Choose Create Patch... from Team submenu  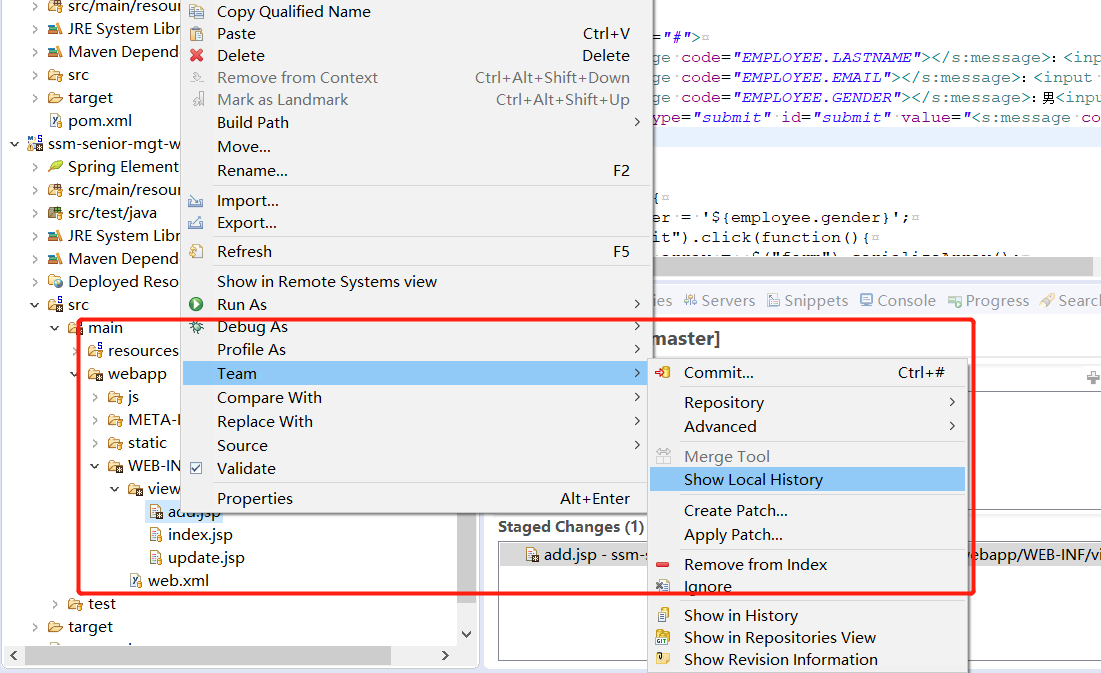pos(735,511)
